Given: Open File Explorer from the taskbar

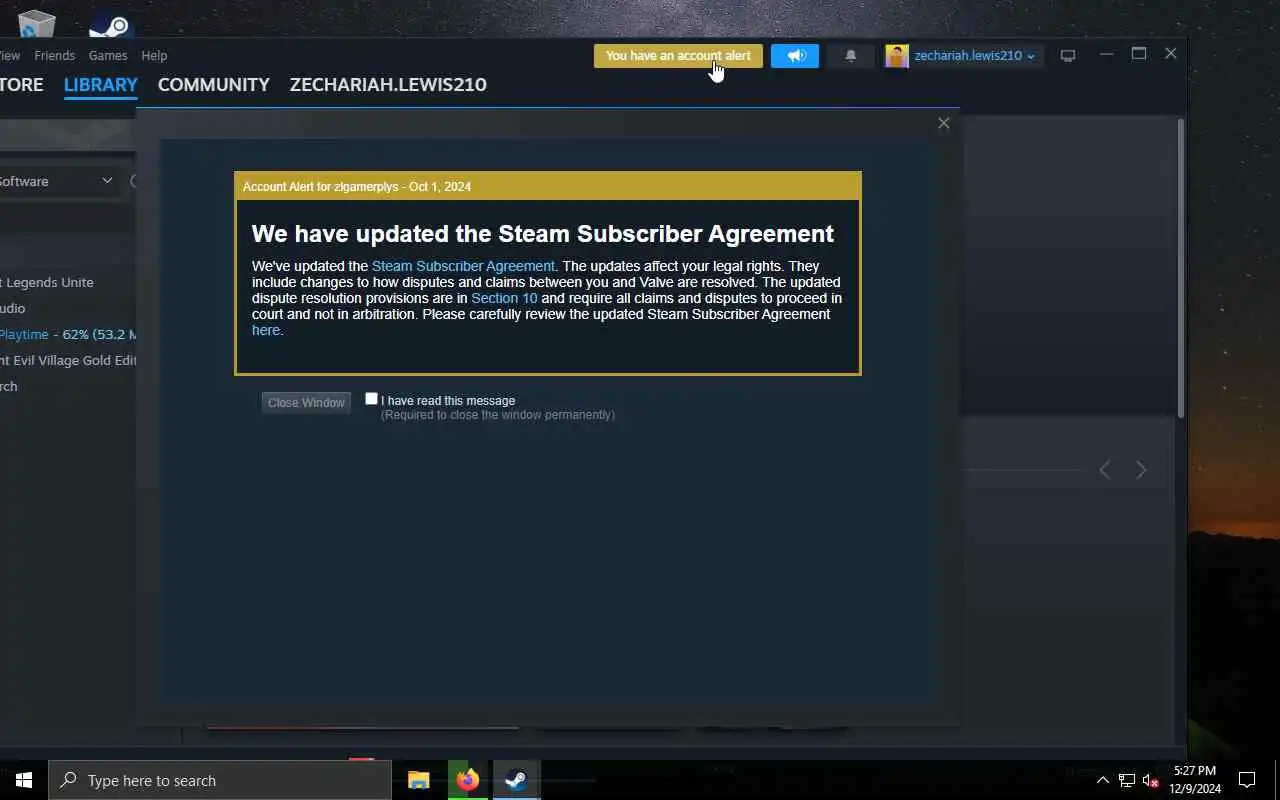Looking at the screenshot, I should click(x=419, y=780).
